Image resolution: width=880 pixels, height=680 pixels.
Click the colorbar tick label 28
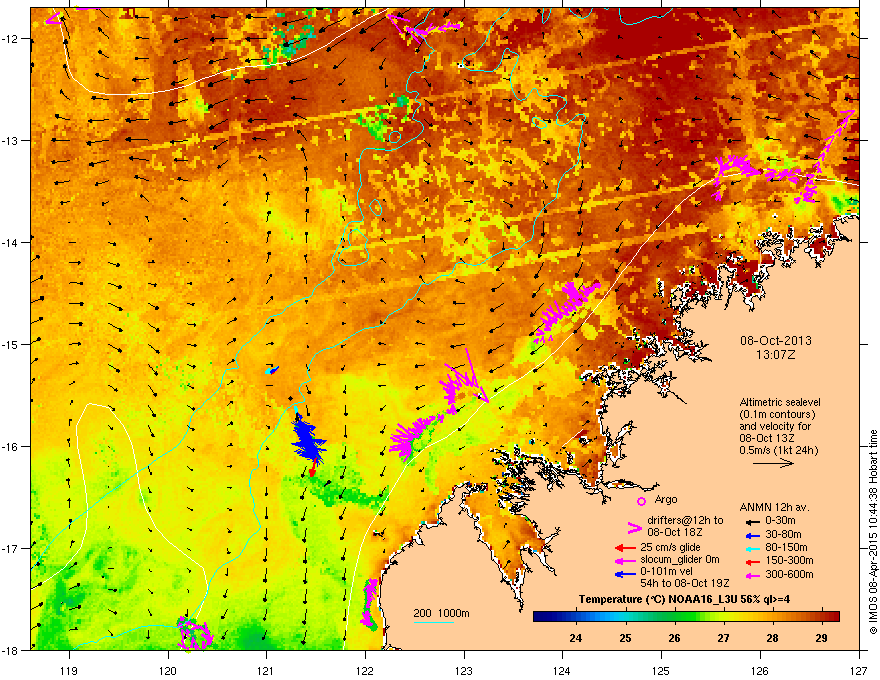tap(772, 638)
